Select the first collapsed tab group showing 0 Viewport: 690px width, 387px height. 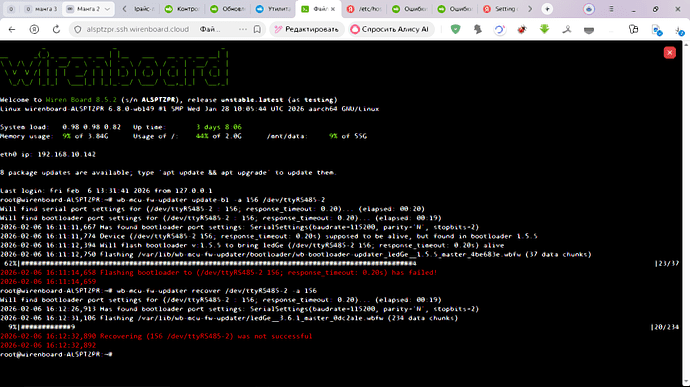point(11,9)
